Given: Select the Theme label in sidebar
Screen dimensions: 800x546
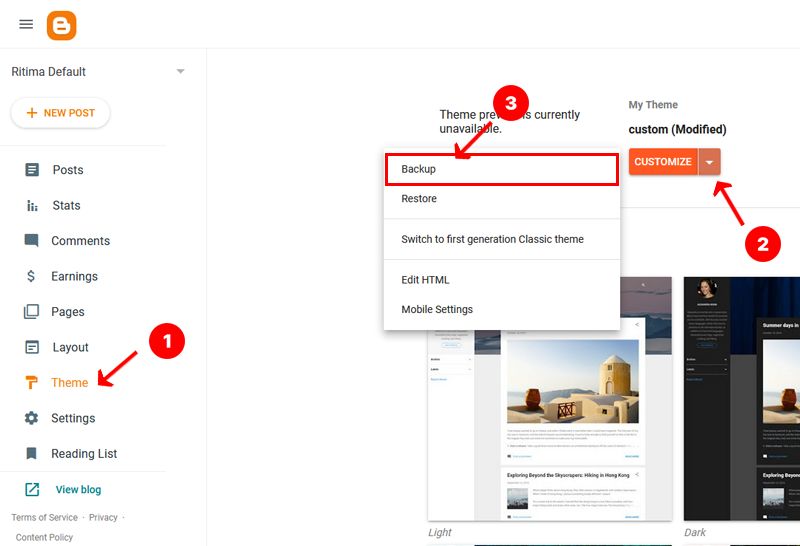Looking at the screenshot, I should pyautogui.click(x=69, y=383).
